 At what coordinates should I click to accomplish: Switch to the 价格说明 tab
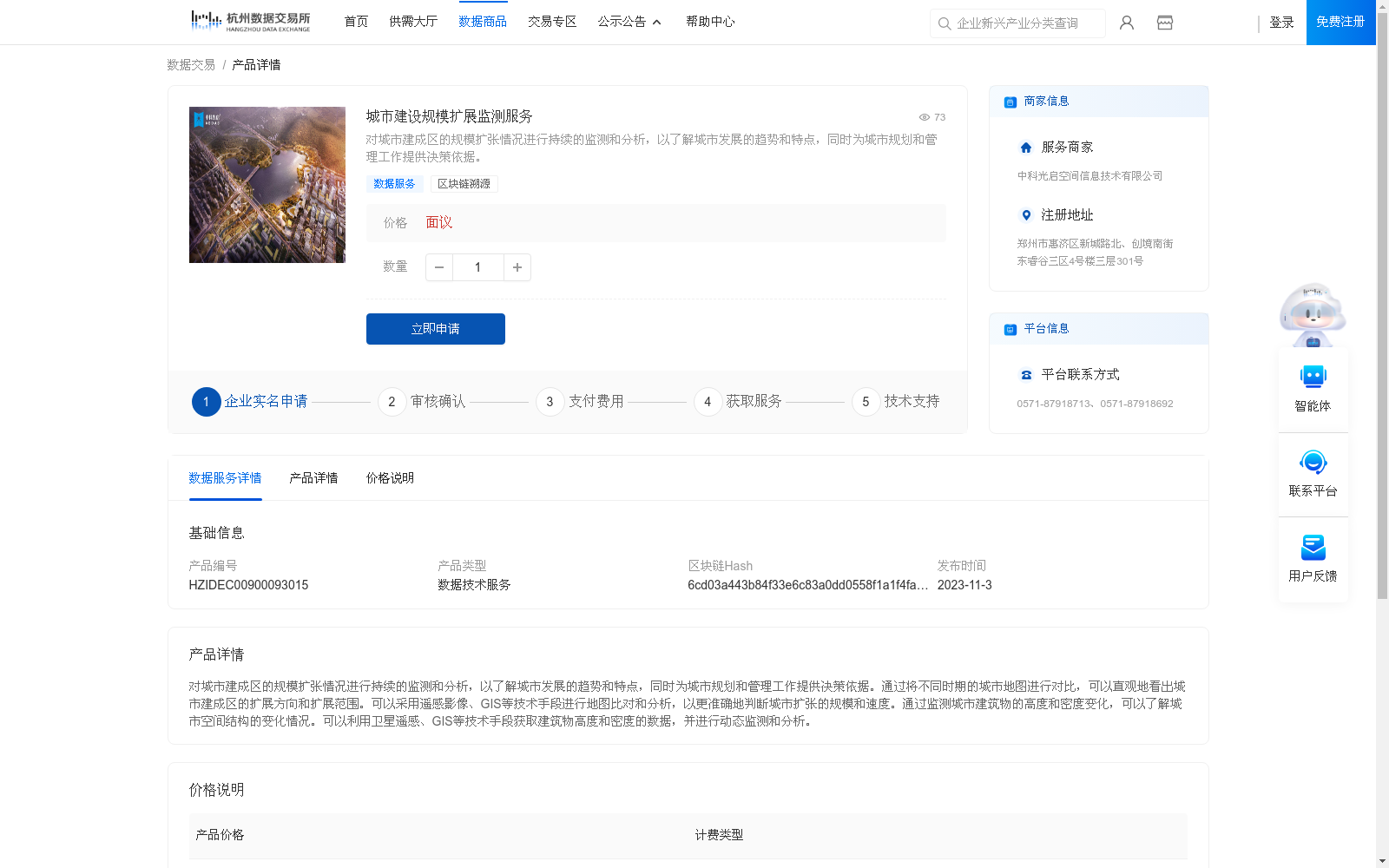(388, 478)
